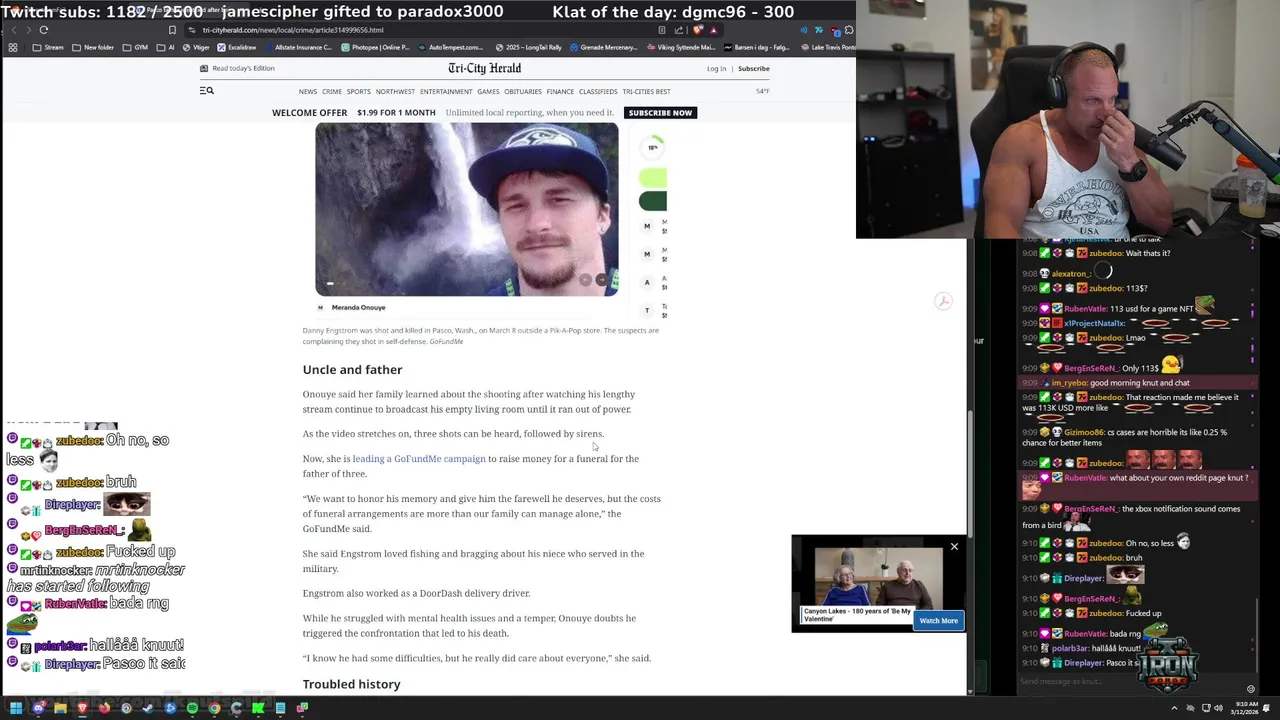The width and height of the screenshot is (1280, 720).
Task: Click Subscribe in the Herald header
Action: (753, 69)
